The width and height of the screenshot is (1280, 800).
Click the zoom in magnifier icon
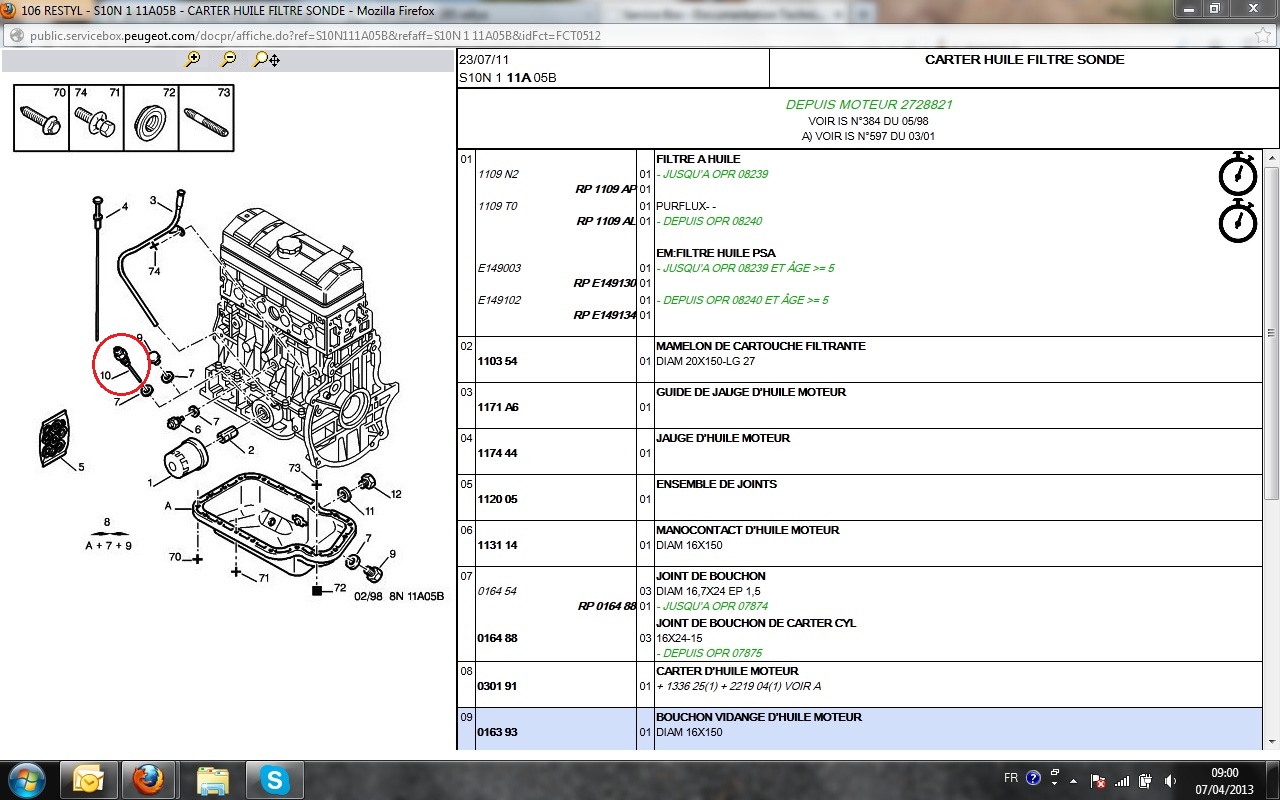point(193,60)
